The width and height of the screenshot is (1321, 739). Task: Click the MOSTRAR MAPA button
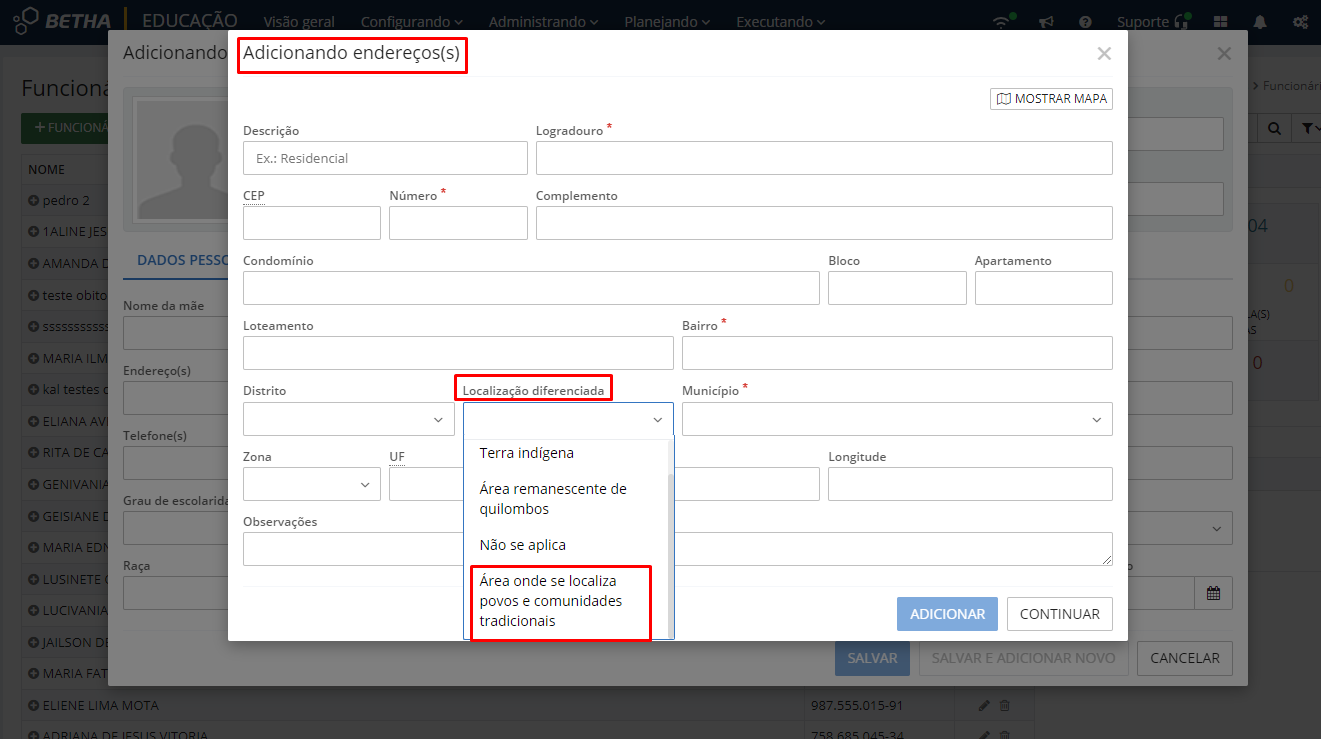pos(1051,99)
